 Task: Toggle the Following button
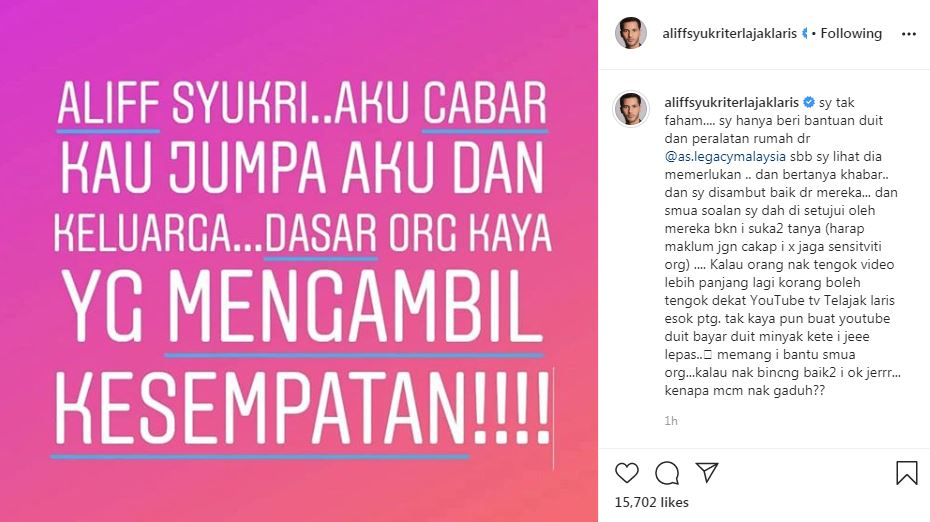(x=851, y=34)
